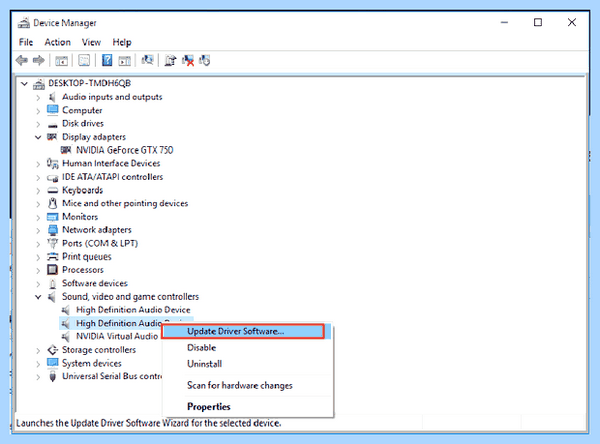
Task: Click the Device Manager title bar icon
Action: click(24, 23)
